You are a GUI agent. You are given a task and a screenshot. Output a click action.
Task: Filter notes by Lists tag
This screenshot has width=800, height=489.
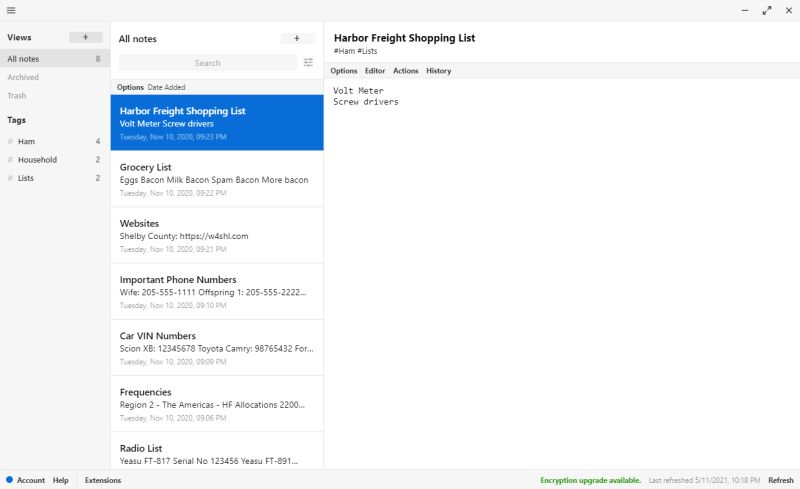(x=55, y=178)
